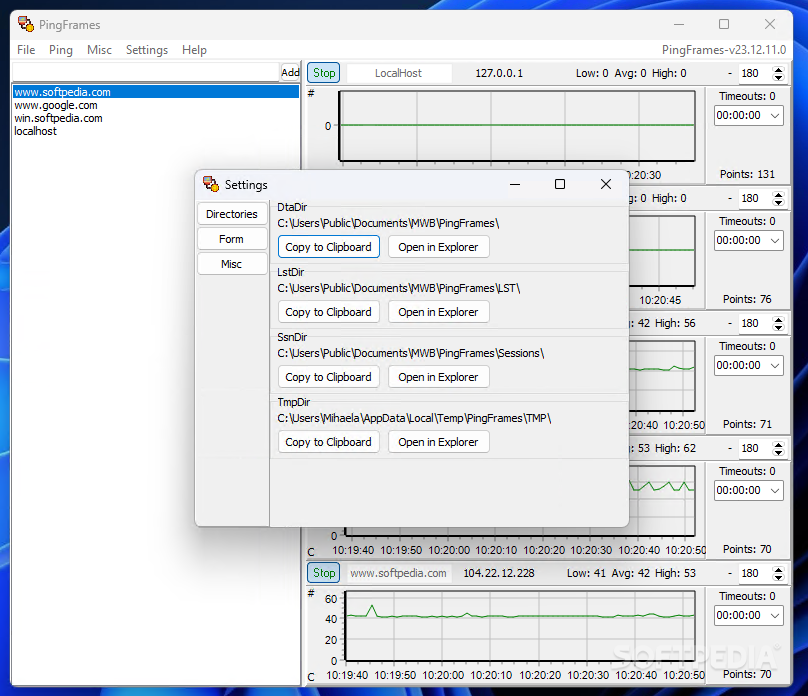The height and width of the screenshot is (696, 808).
Task: Switch to Directories tab in Settings
Action: point(231,214)
